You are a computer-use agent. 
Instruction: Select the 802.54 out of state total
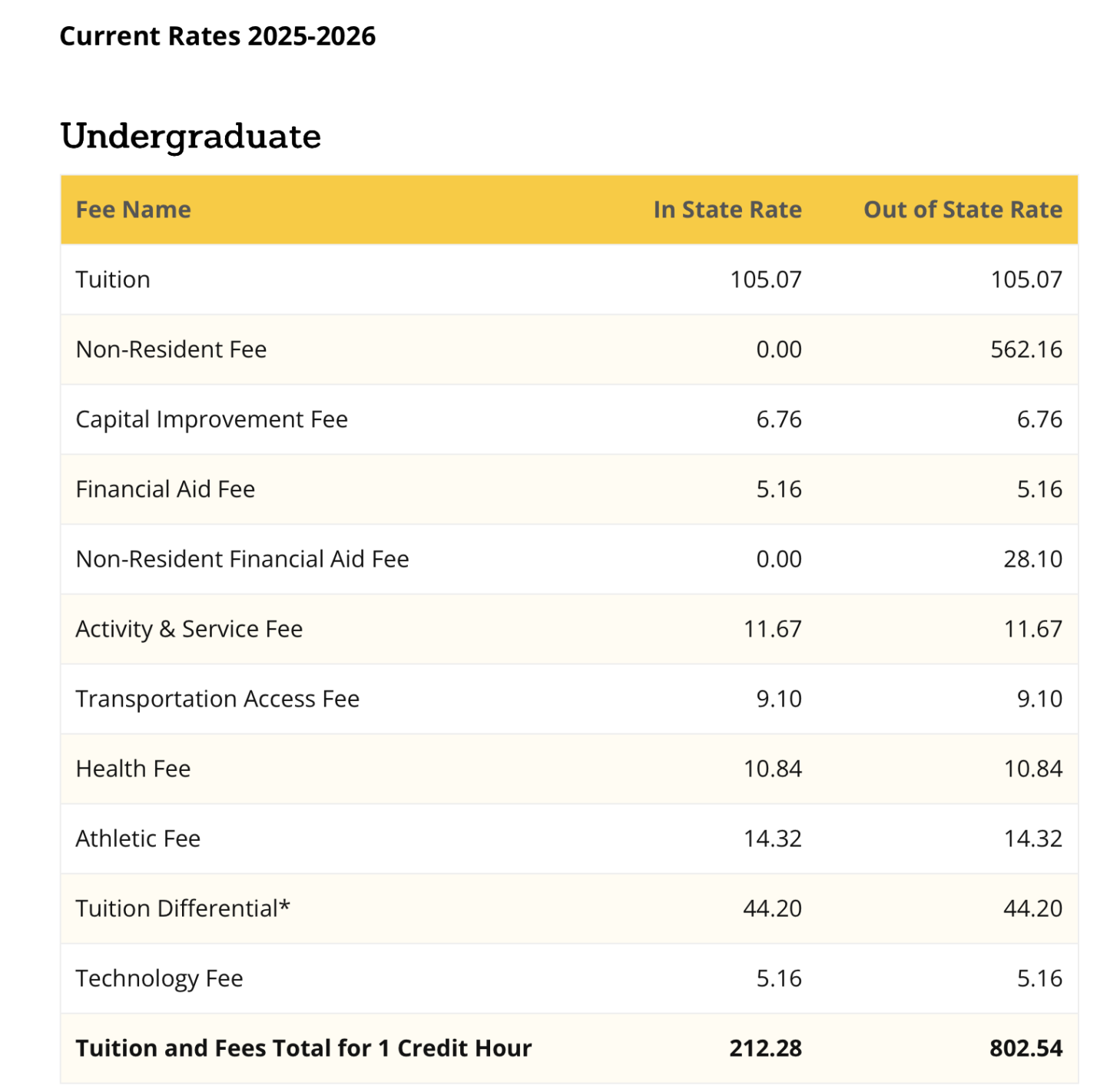tap(1026, 1048)
